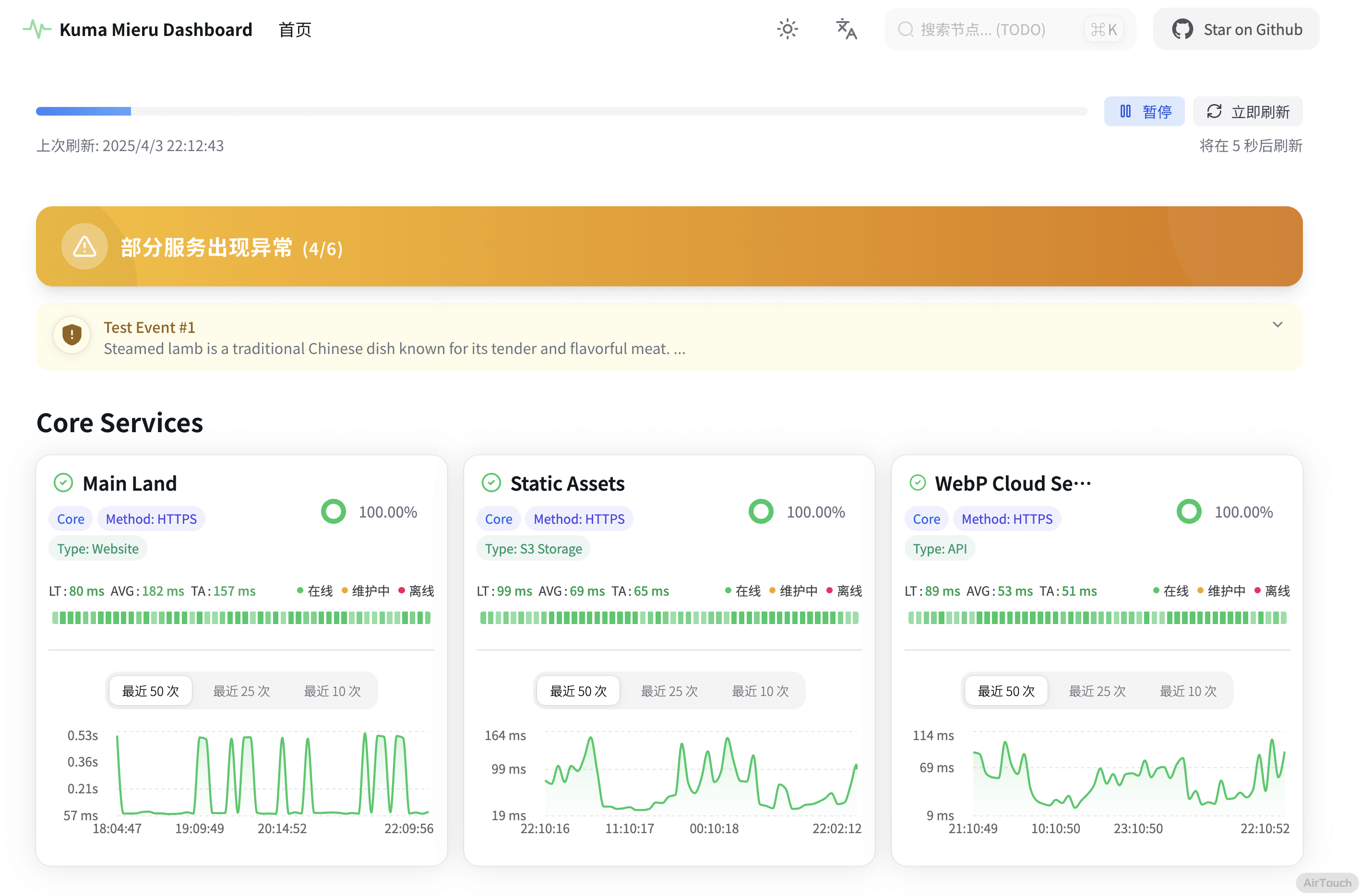Screen dimensions: 1361x896
Task: Click the warning triangle icon in the banner
Action: (84, 247)
